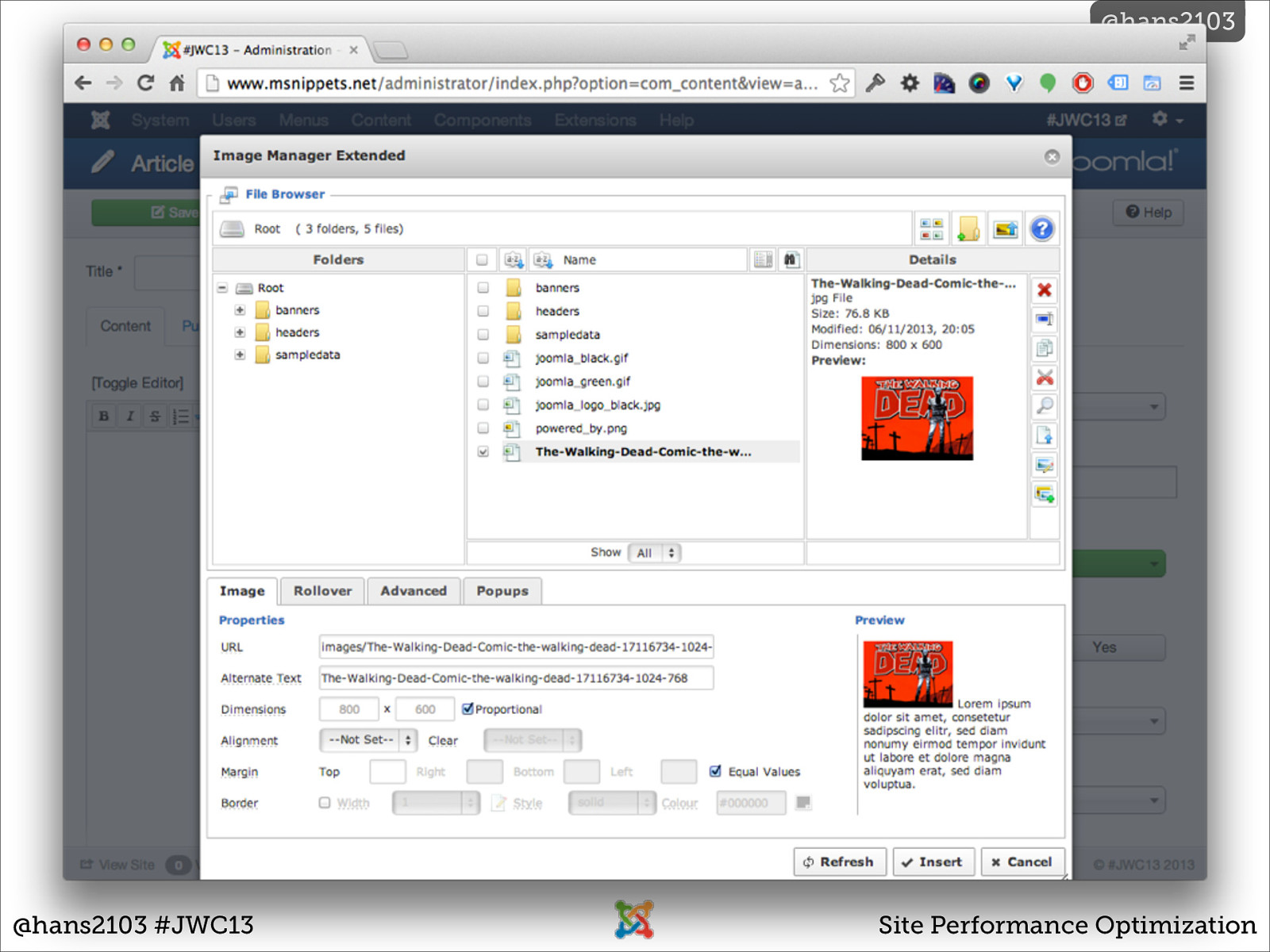
Task: Toggle the Equal Values checkbox
Action: pos(715,771)
